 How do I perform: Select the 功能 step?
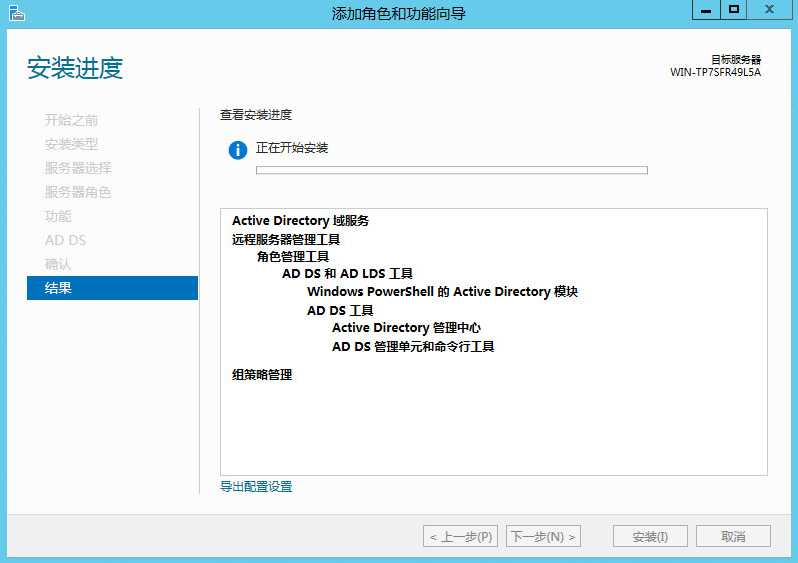click(58, 216)
